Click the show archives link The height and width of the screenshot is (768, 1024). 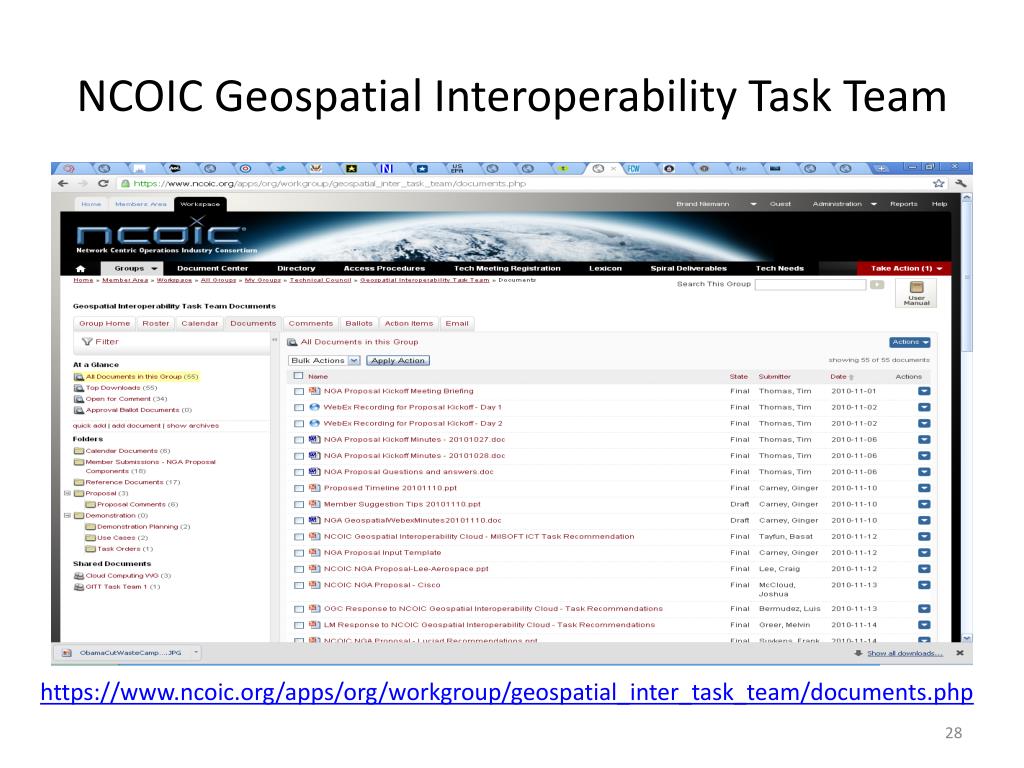[x=193, y=426]
